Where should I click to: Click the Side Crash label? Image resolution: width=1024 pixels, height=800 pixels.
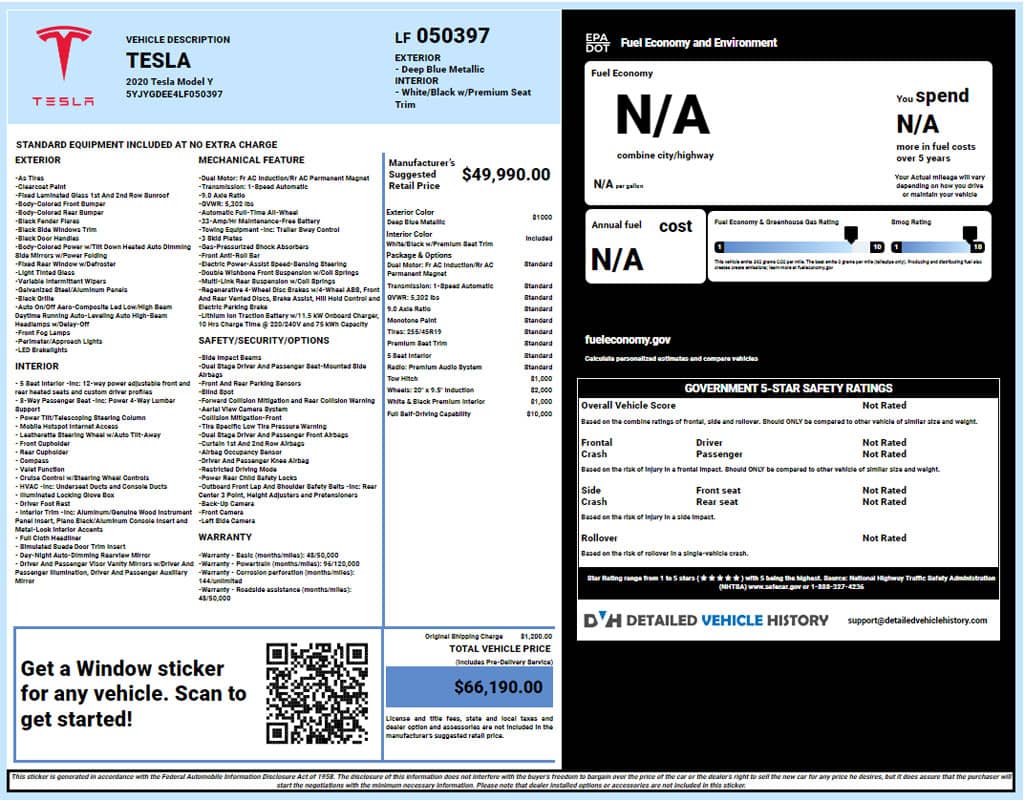pyautogui.click(x=594, y=496)
